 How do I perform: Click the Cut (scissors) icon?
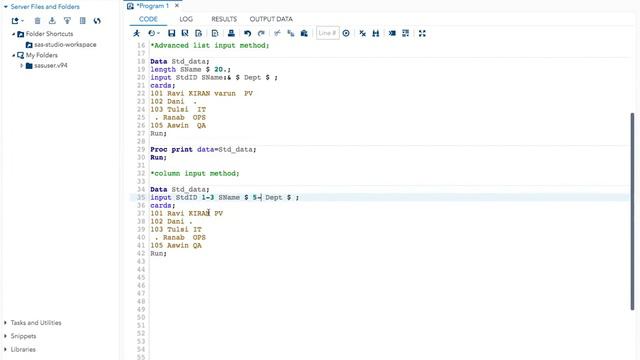(277, 33)
